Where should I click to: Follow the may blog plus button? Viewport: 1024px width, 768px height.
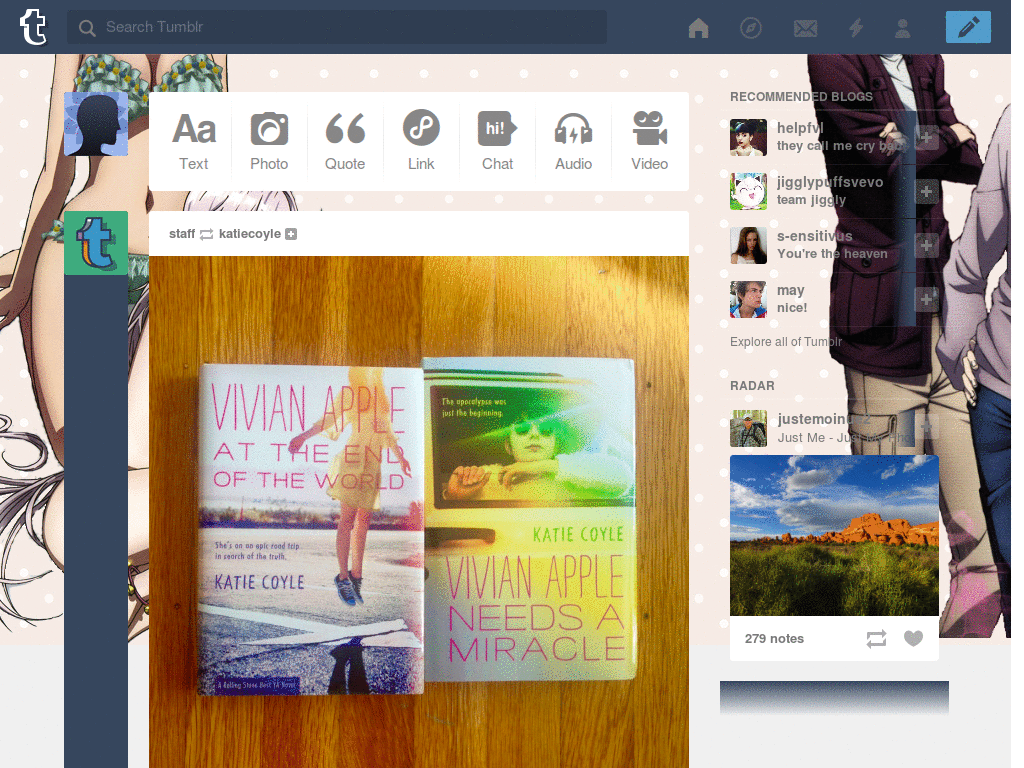pyautogui.click(x=926, y=300)
